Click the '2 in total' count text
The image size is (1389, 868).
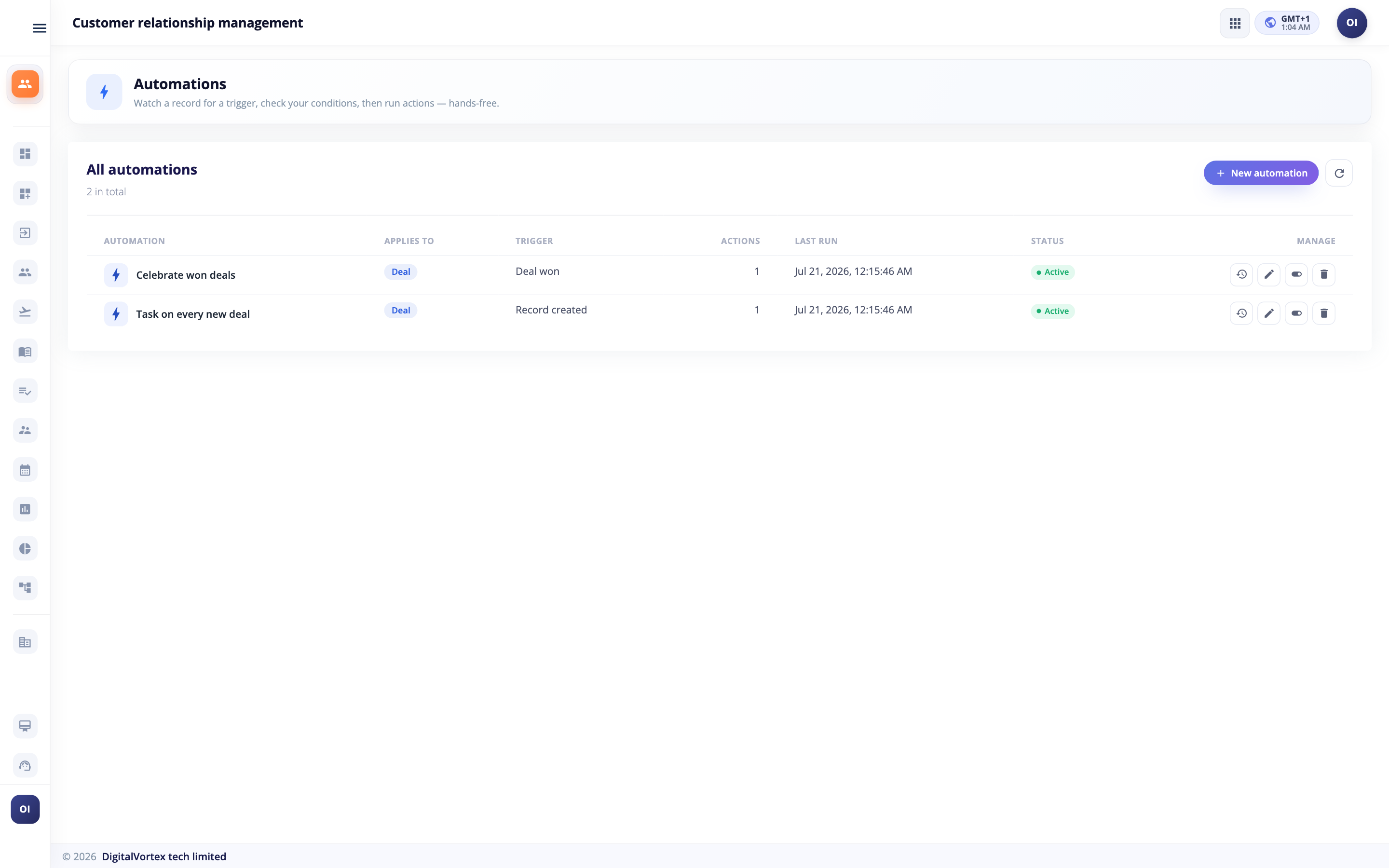(106, 192)
